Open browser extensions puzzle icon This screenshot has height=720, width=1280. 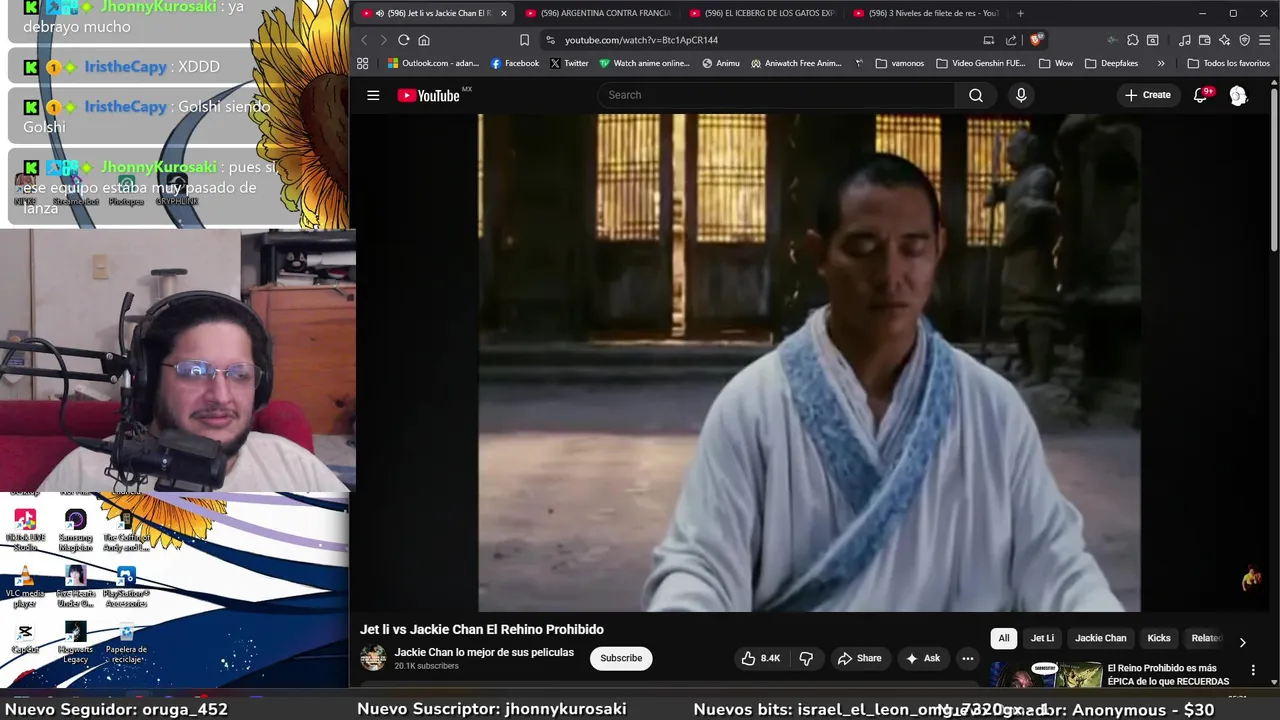(x=1132, y=40)
